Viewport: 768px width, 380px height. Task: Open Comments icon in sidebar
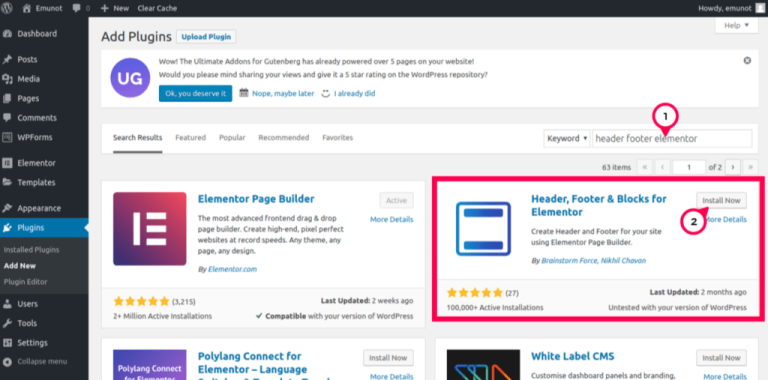tap(7, 118)
